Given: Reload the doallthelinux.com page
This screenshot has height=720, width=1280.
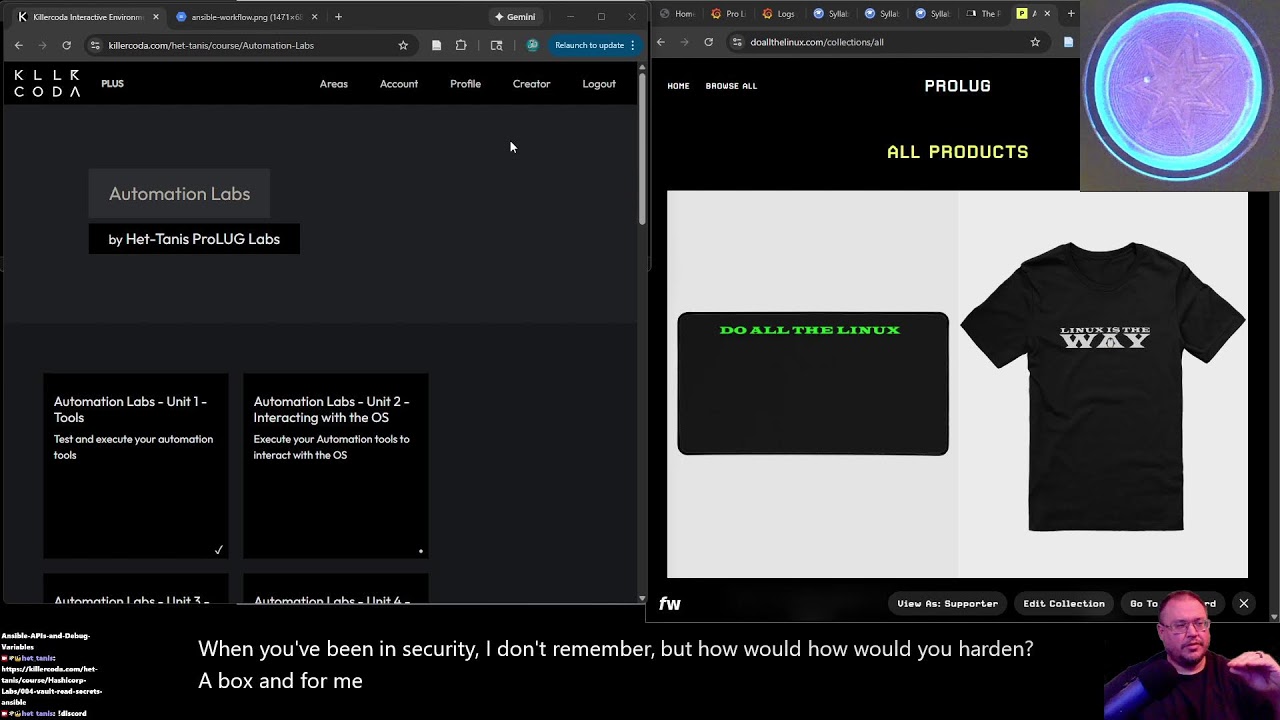Looking at the screenshot, I should pos(708,42).
